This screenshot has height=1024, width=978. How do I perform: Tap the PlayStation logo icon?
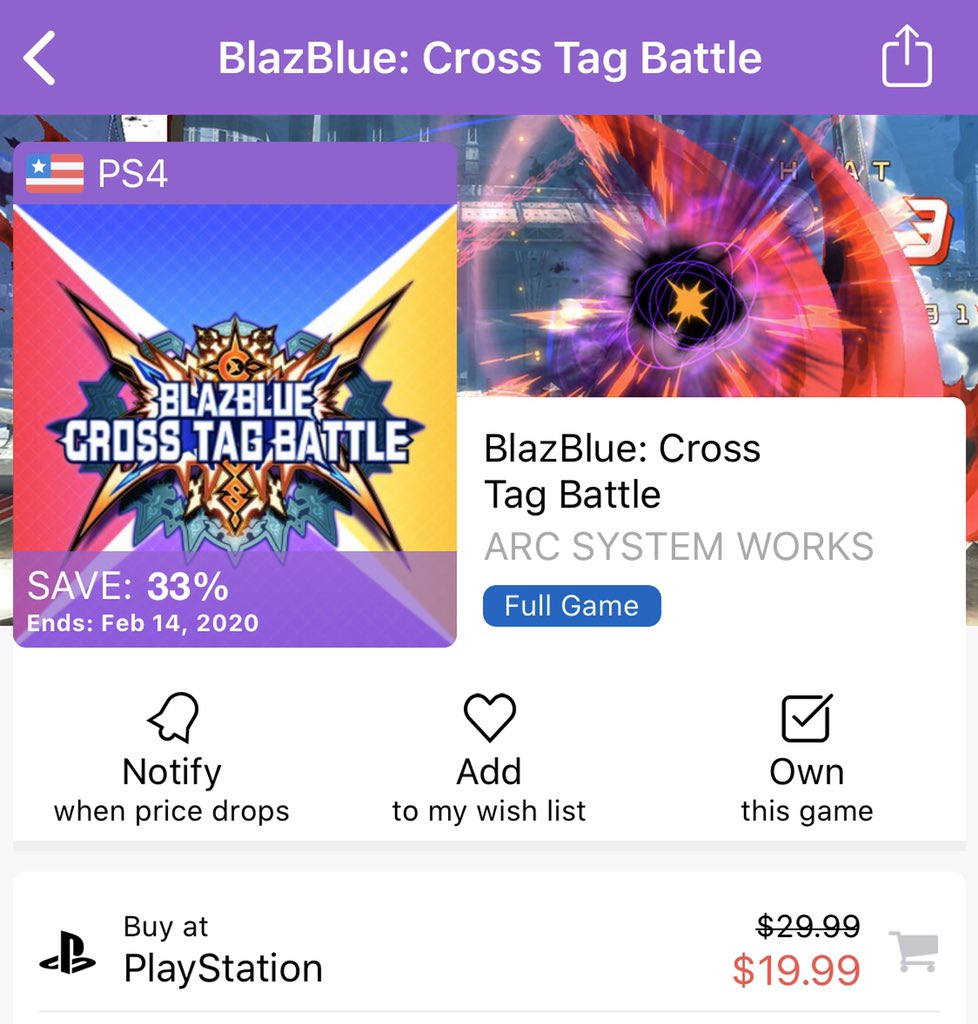67,953
